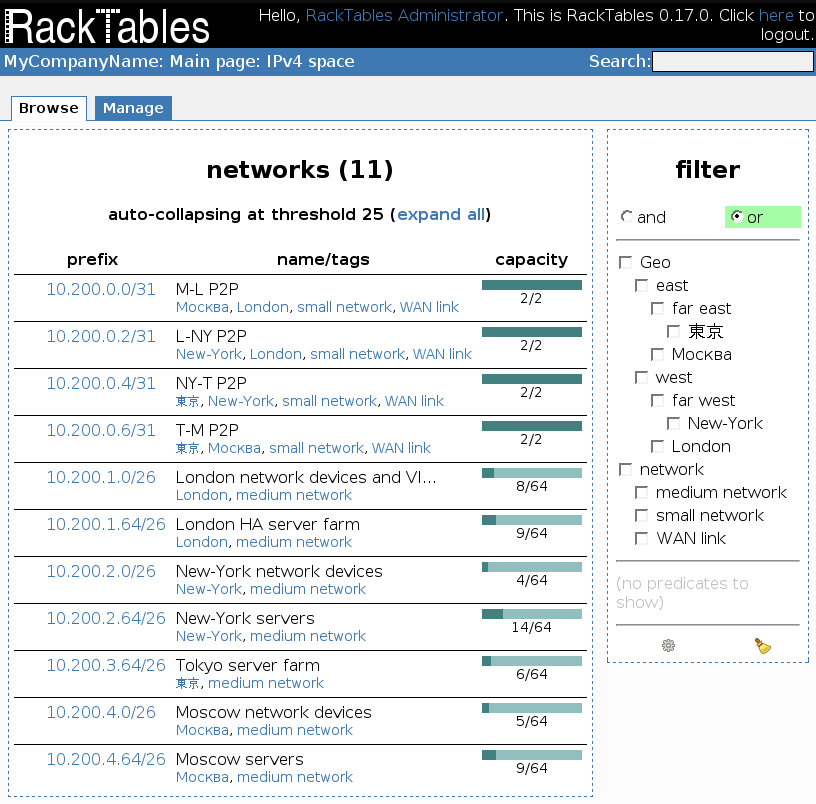Check the east checkbox
This screenshot has width=816, height=804.
tap(642, 285)
